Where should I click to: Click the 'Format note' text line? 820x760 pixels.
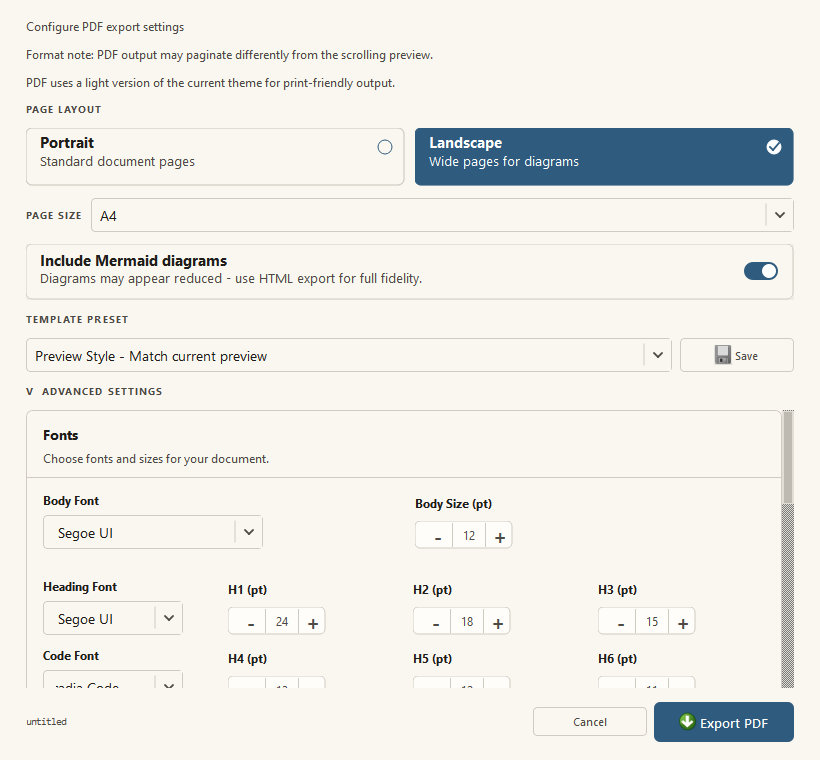click(230, 55)
